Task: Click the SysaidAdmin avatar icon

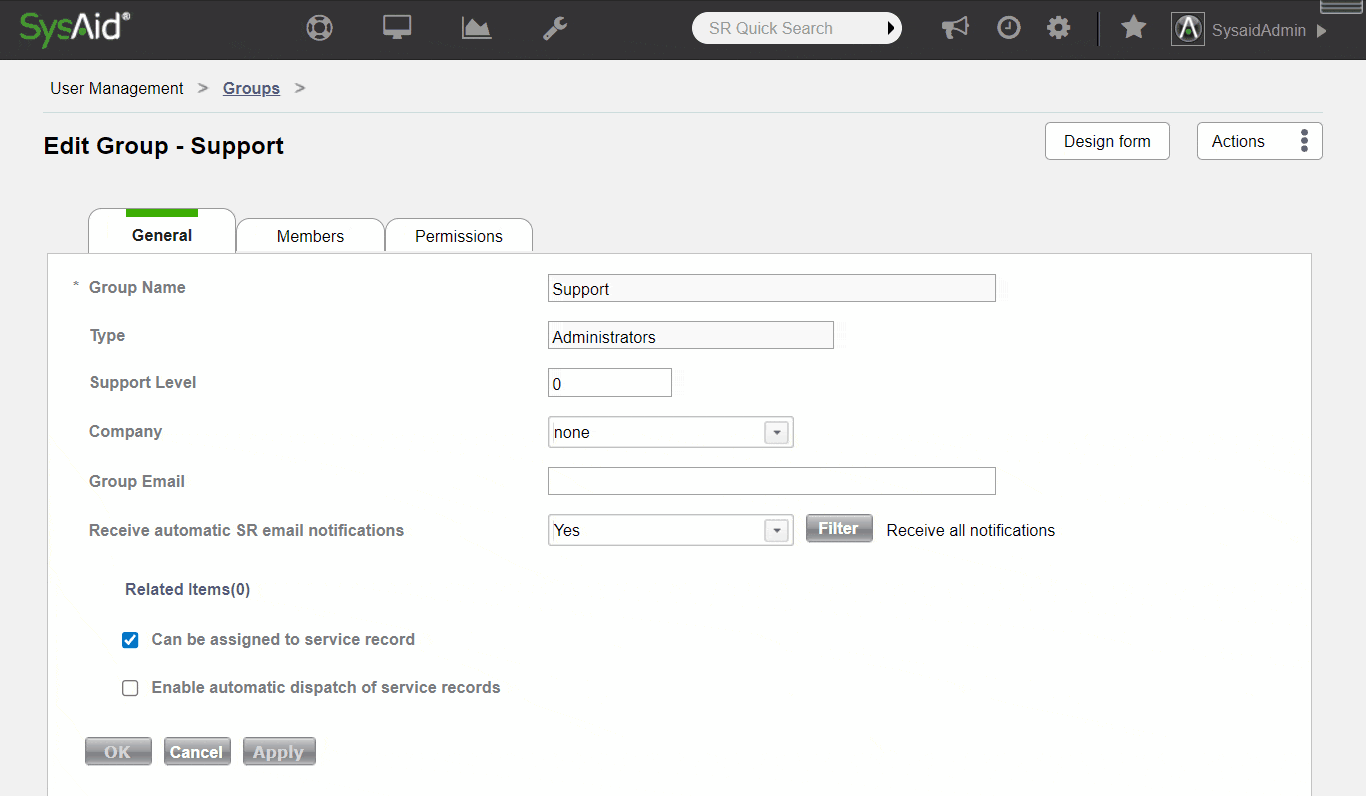Action: click(1187, 29)
